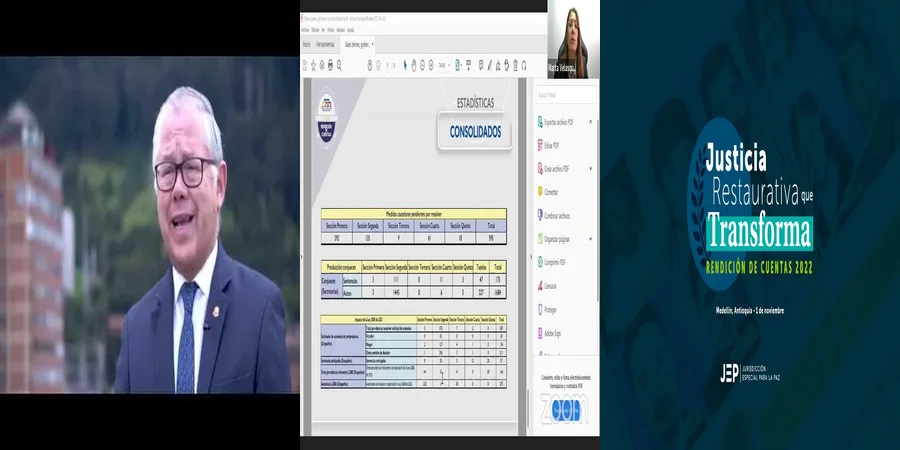Click the speaker video on the left panel
The image size is (900, 450).
pyautogui.click(x=149, y=224)
